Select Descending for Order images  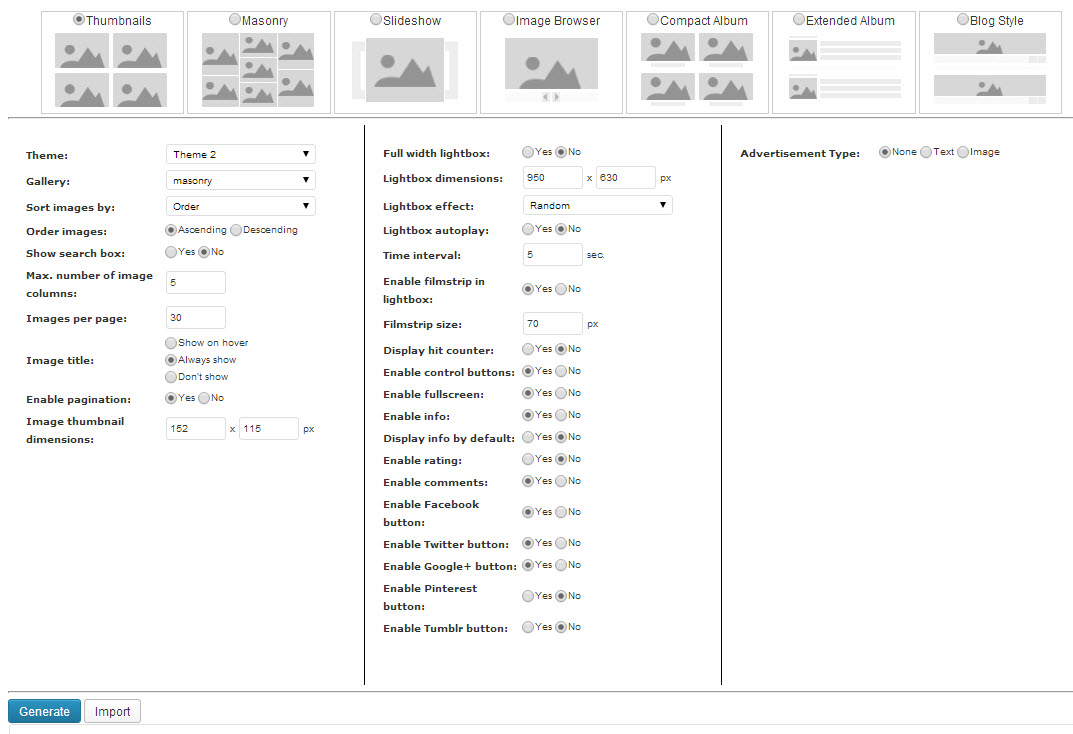(237, 230)
